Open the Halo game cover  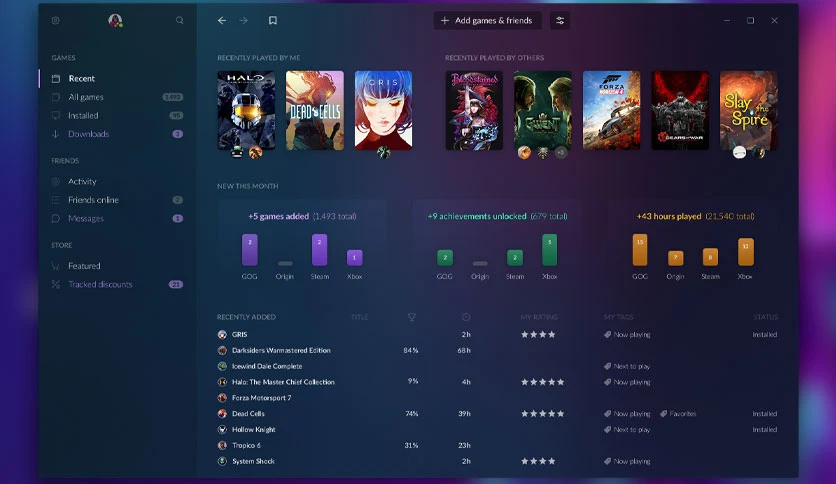246,110
